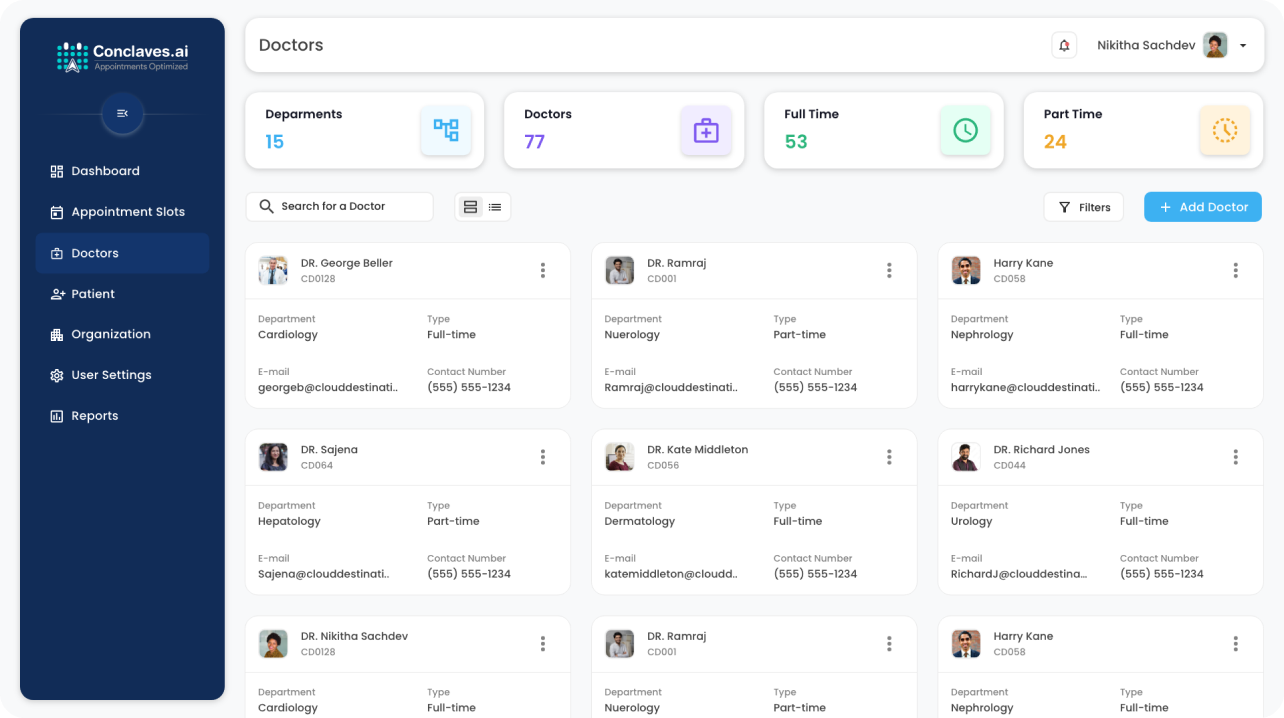Expand the user account dropdown arrow
Viewport: 1284px width, 718px height.
(1243, 46)
